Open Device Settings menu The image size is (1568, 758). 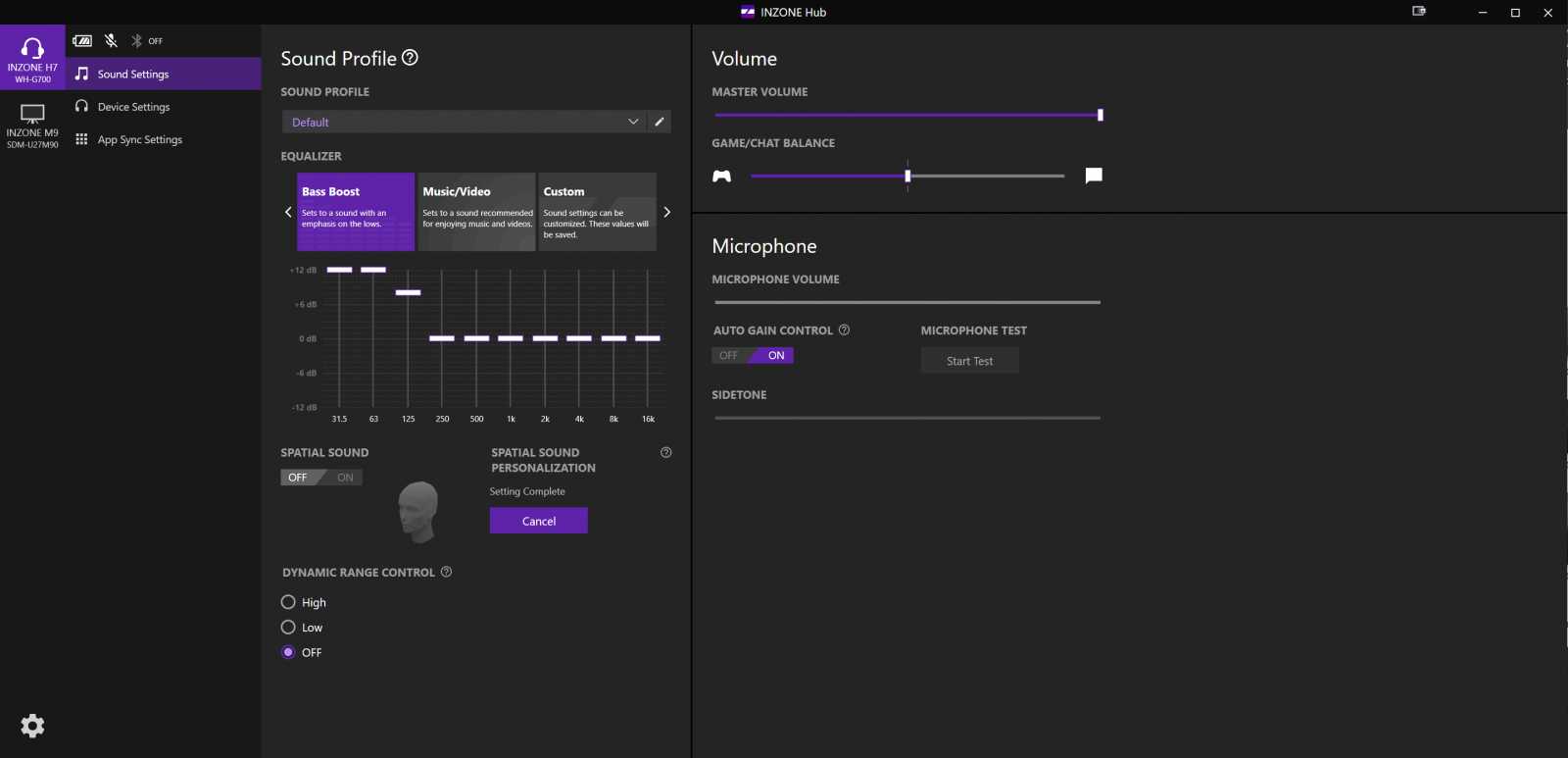pyautogui.click(x=164, y=106)
